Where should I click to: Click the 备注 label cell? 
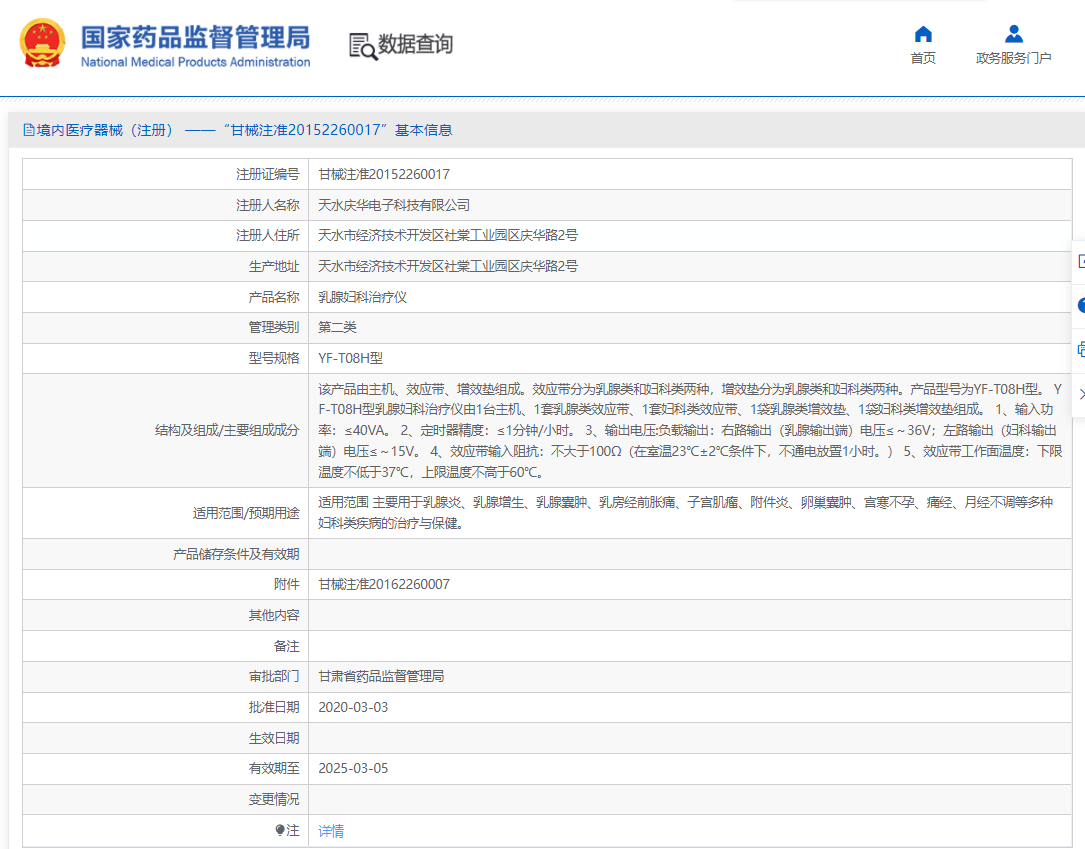click(x=165, y=646)
